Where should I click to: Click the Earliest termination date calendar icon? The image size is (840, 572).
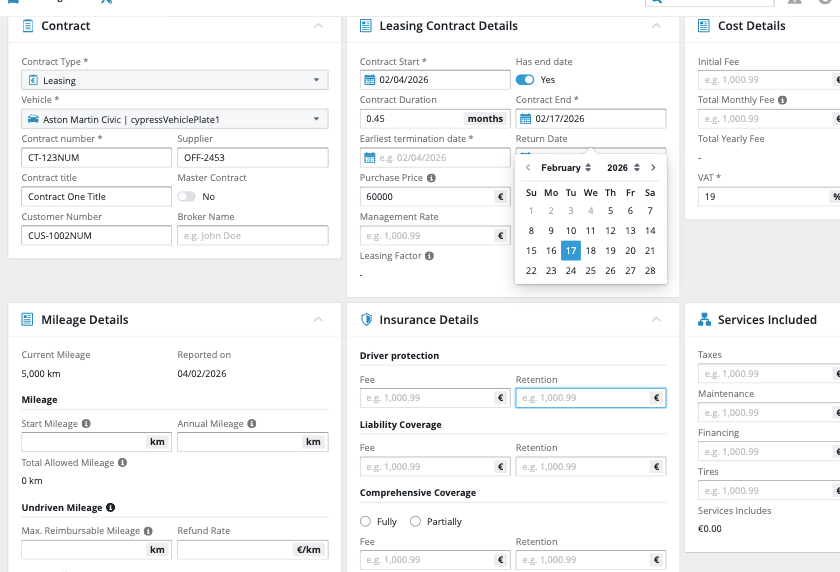coord(370,158)
